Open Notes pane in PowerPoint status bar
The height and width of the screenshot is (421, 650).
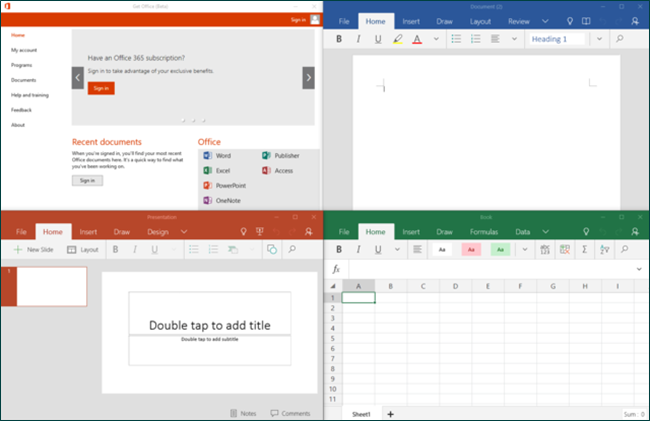(243, 413)
